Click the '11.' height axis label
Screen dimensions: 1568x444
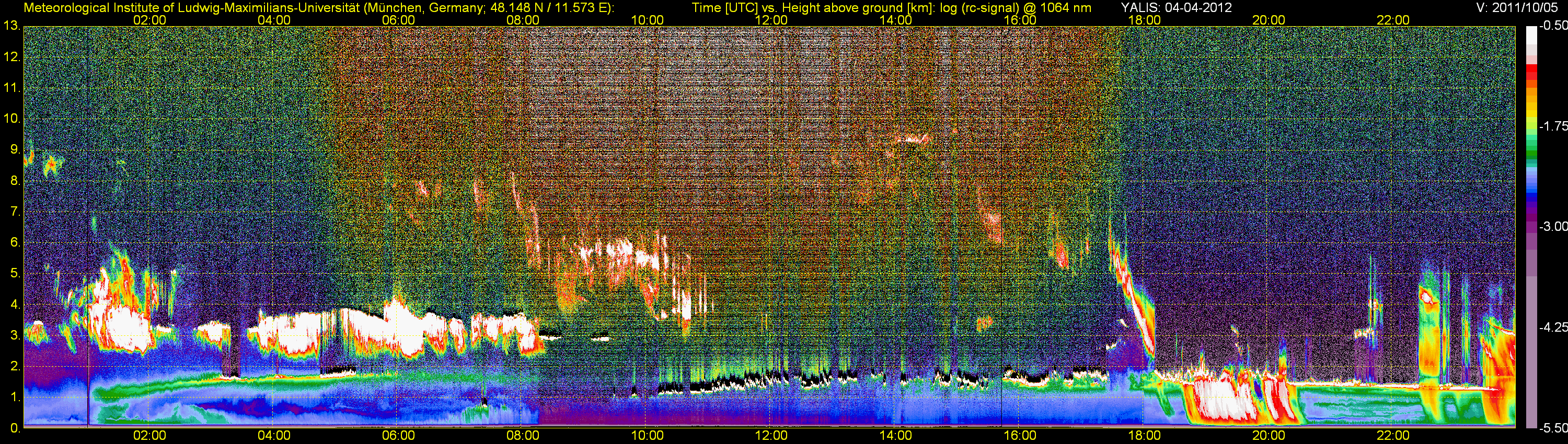tap(11, 88)
